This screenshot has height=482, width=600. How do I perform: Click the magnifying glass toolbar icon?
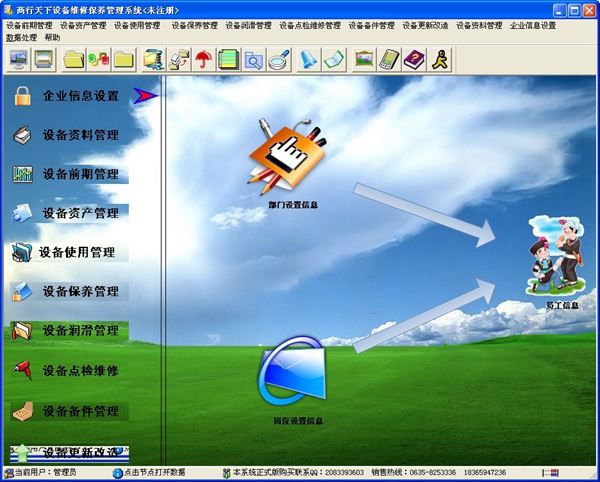coord(279,59)
